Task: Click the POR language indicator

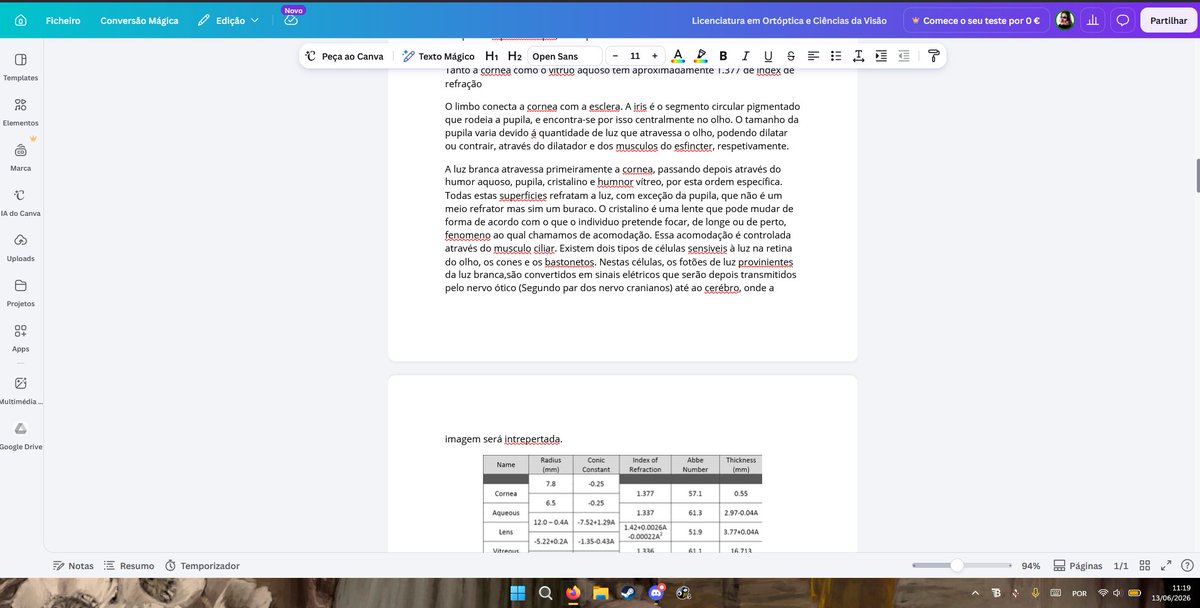Action: 1079,593
